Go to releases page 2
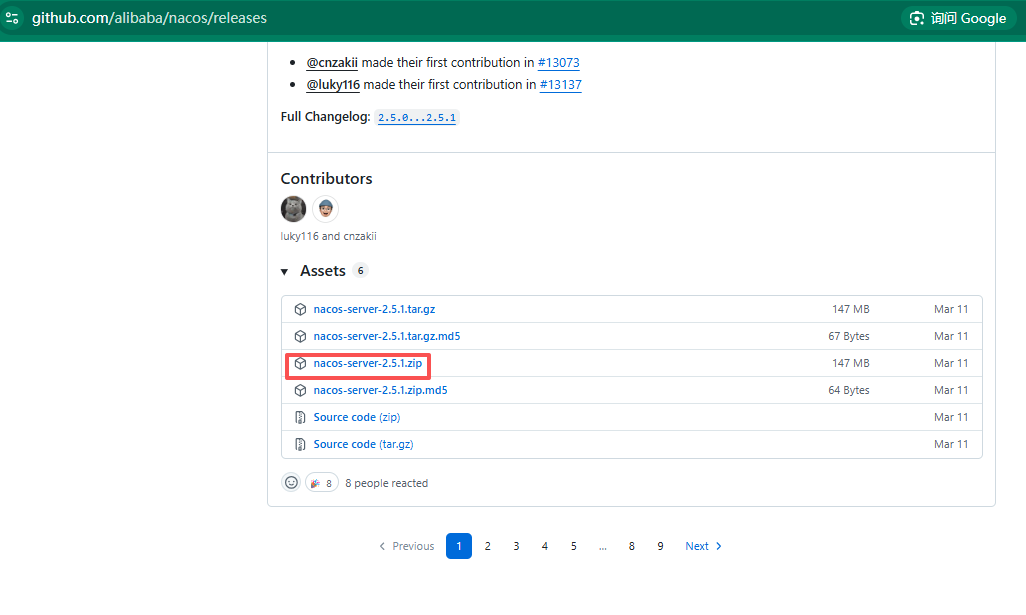Viewport: 1026px width, 615px height. coord(487,546)
